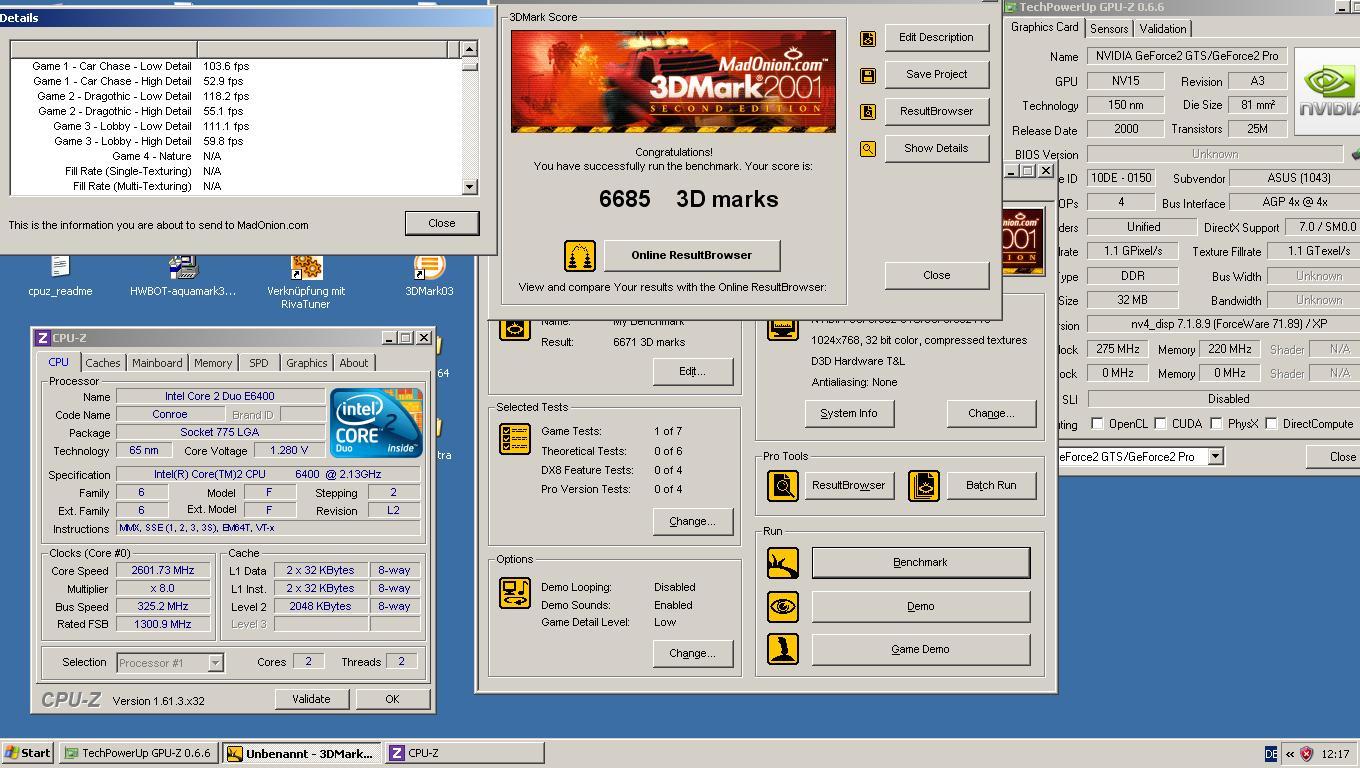Screen dimensions: 1360x768
Task: Click the Game 1 - Car Chase - Low Detail row
Action: coord(237,66)
